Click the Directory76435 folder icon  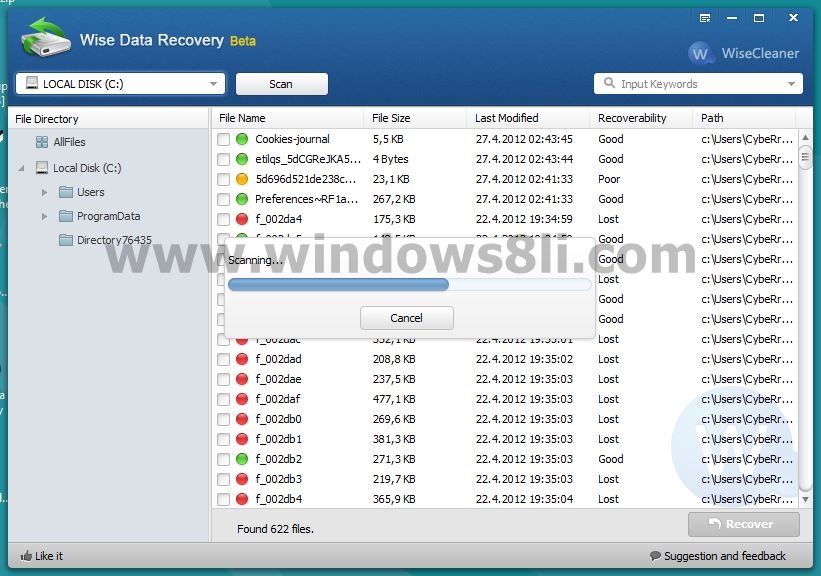(x=65, y=240)
